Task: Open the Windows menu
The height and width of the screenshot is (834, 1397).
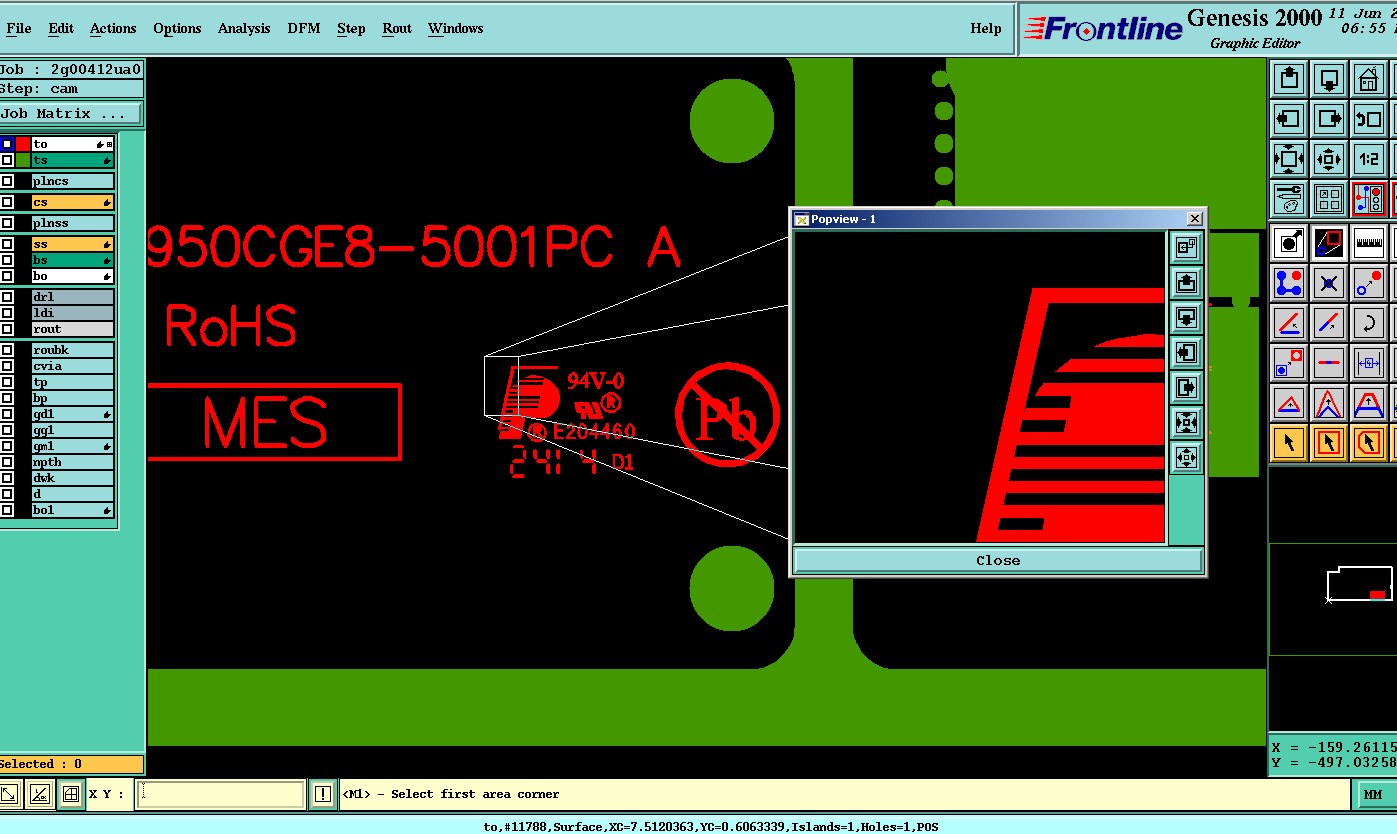Action: coord(455,28)
